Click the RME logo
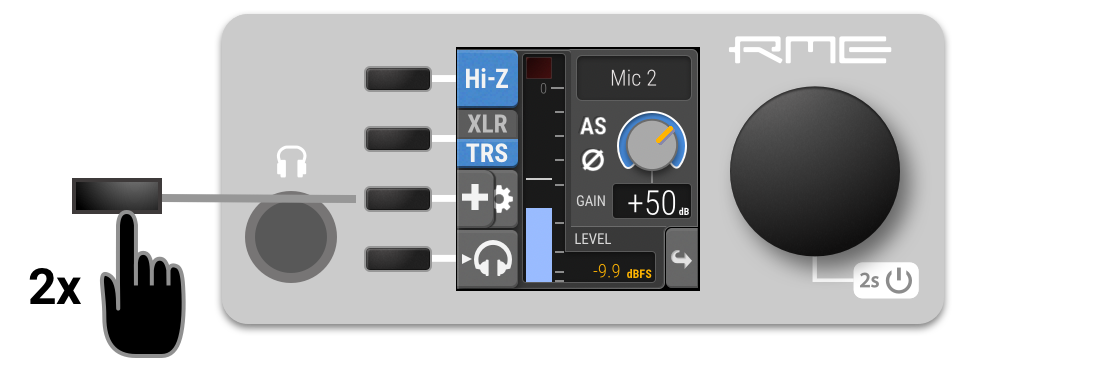Viewport: 1116px width, 366px height. [x=810, y=51]
